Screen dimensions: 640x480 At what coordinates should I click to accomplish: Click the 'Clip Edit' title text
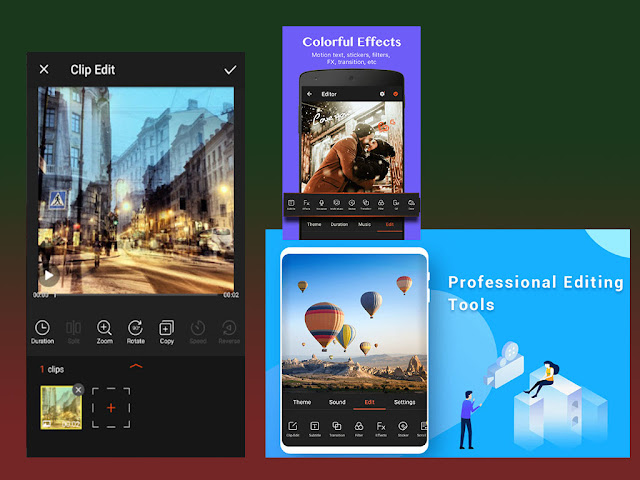(x=93, y=70)
